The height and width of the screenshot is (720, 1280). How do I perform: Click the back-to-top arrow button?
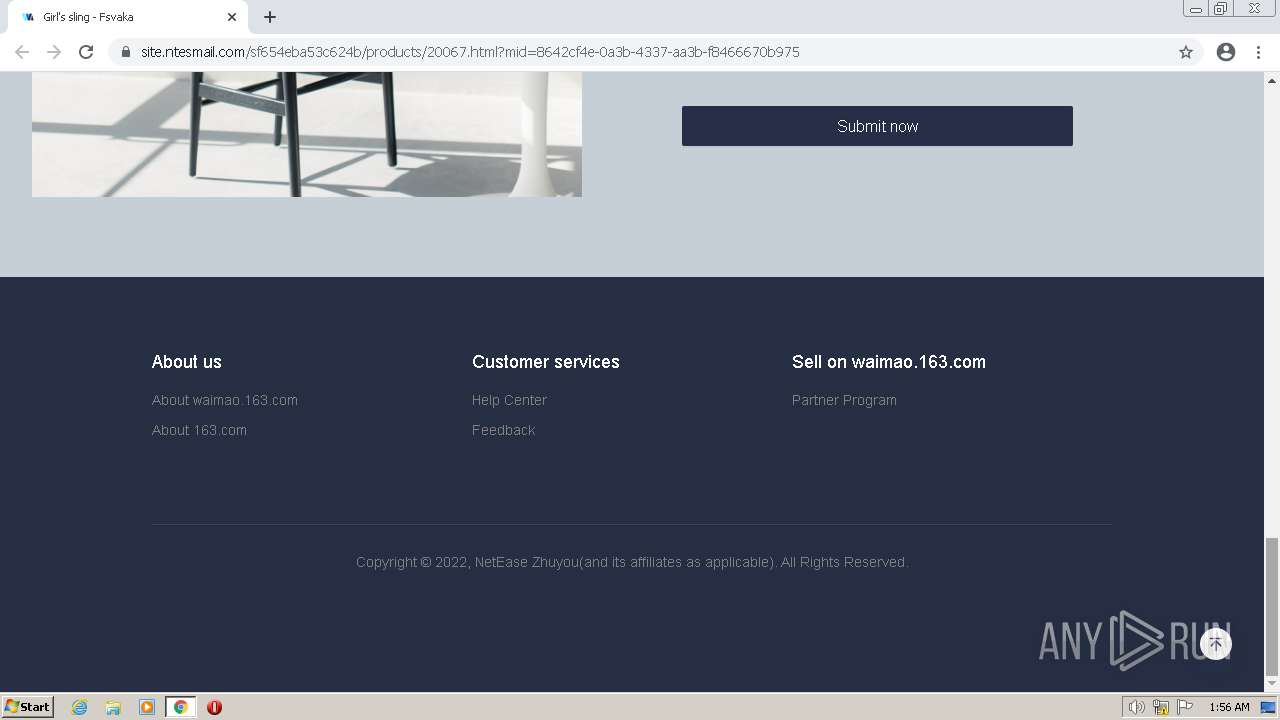[x=1216, y=644]
